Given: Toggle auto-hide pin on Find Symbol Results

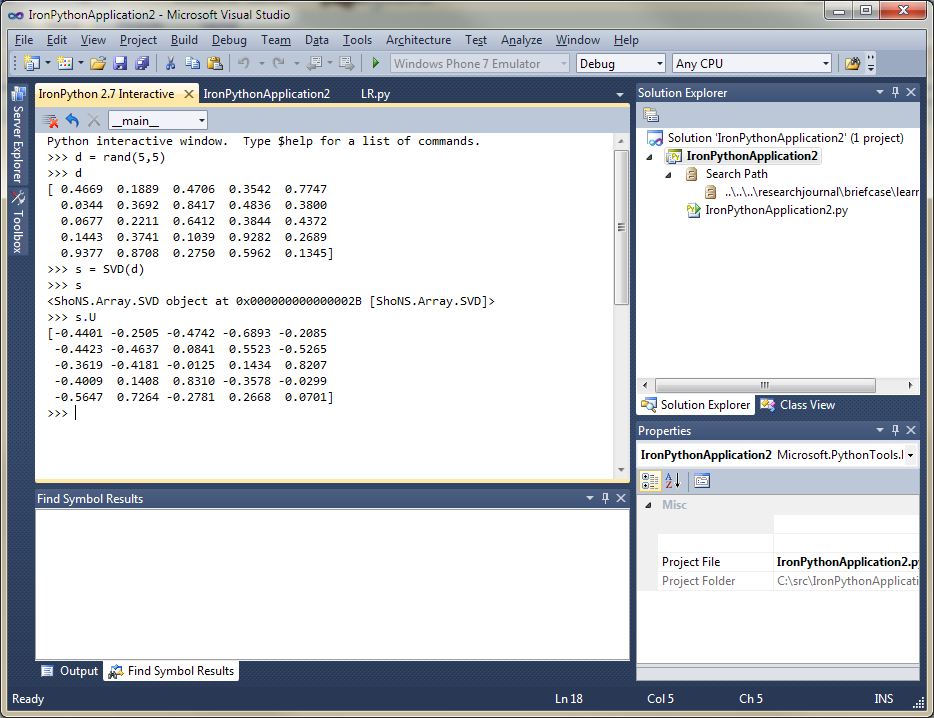Looking at the screenshot, I should pos(605,498).
